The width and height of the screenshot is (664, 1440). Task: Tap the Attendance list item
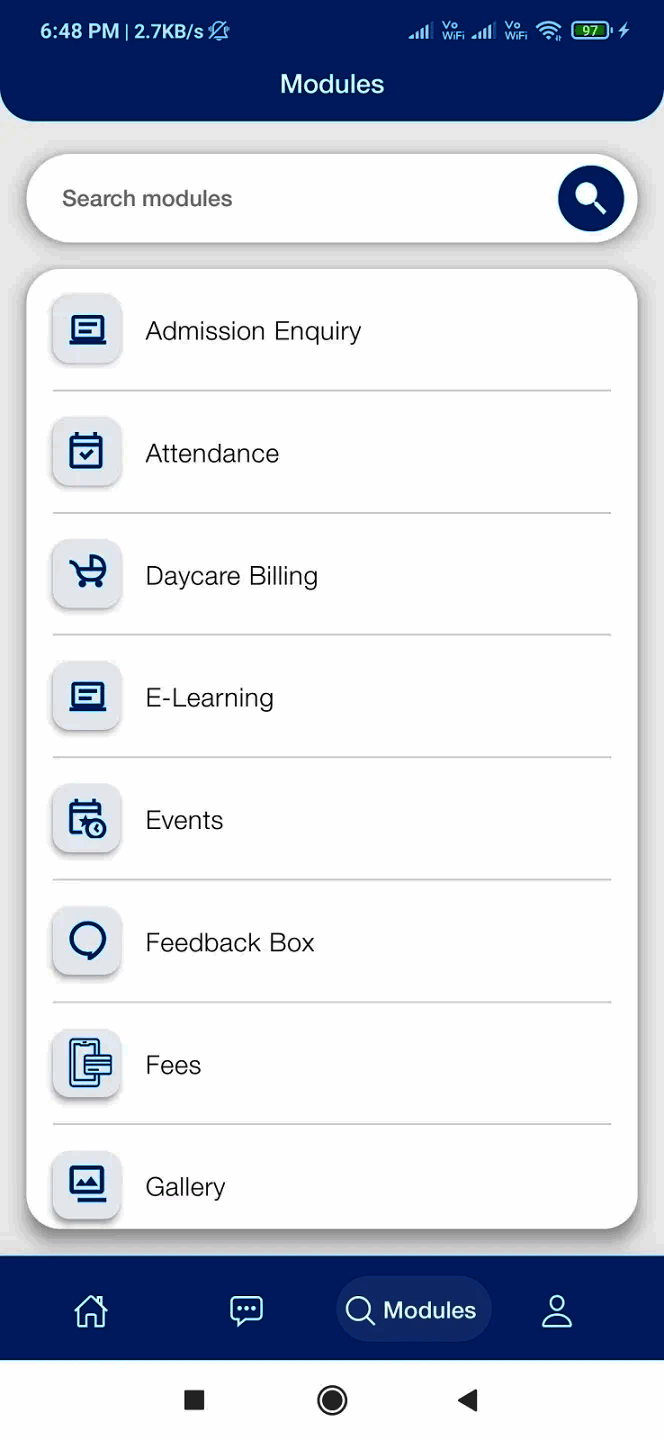tap(212, 452)
